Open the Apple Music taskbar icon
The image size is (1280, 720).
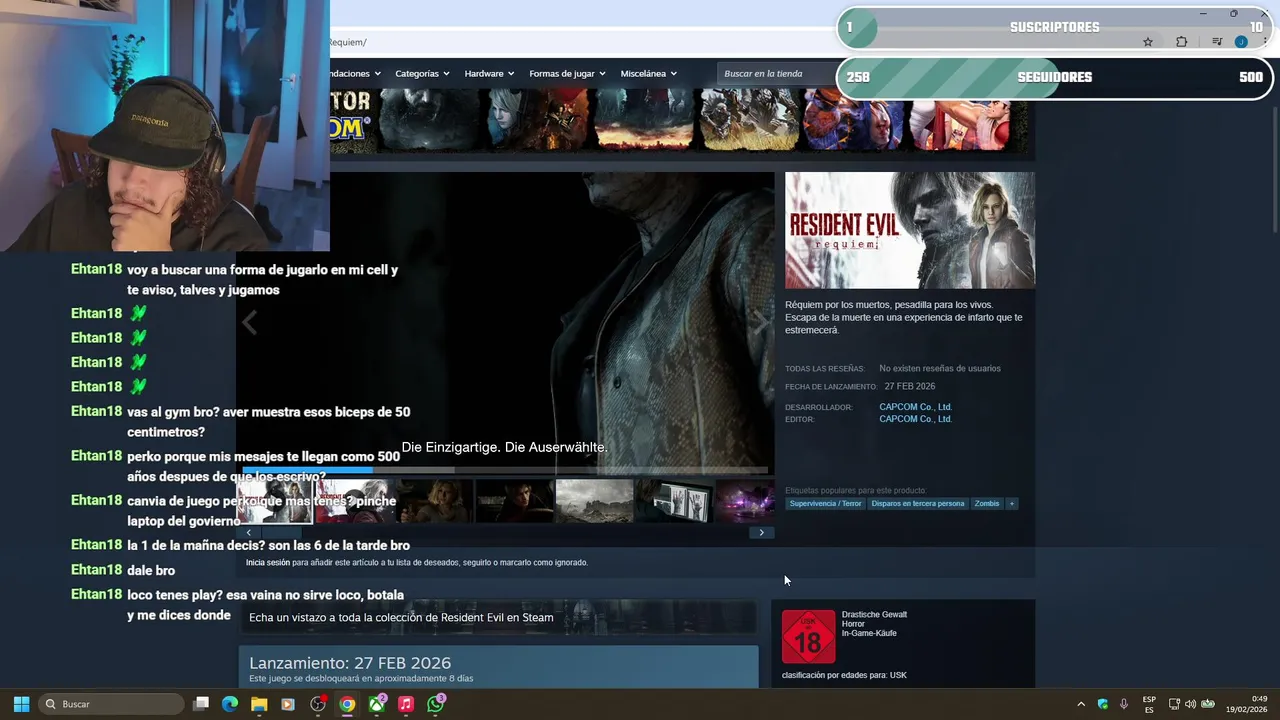point(406,704)
